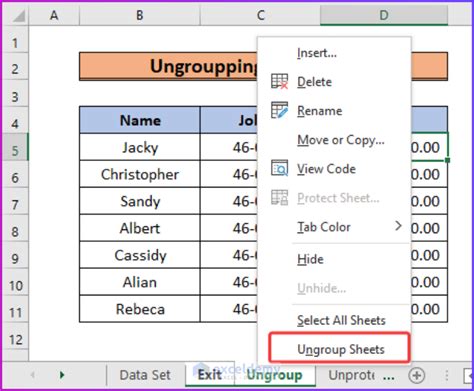Click the View Code magnifier icon
474x391 pixels.
[x=279, y=168]
